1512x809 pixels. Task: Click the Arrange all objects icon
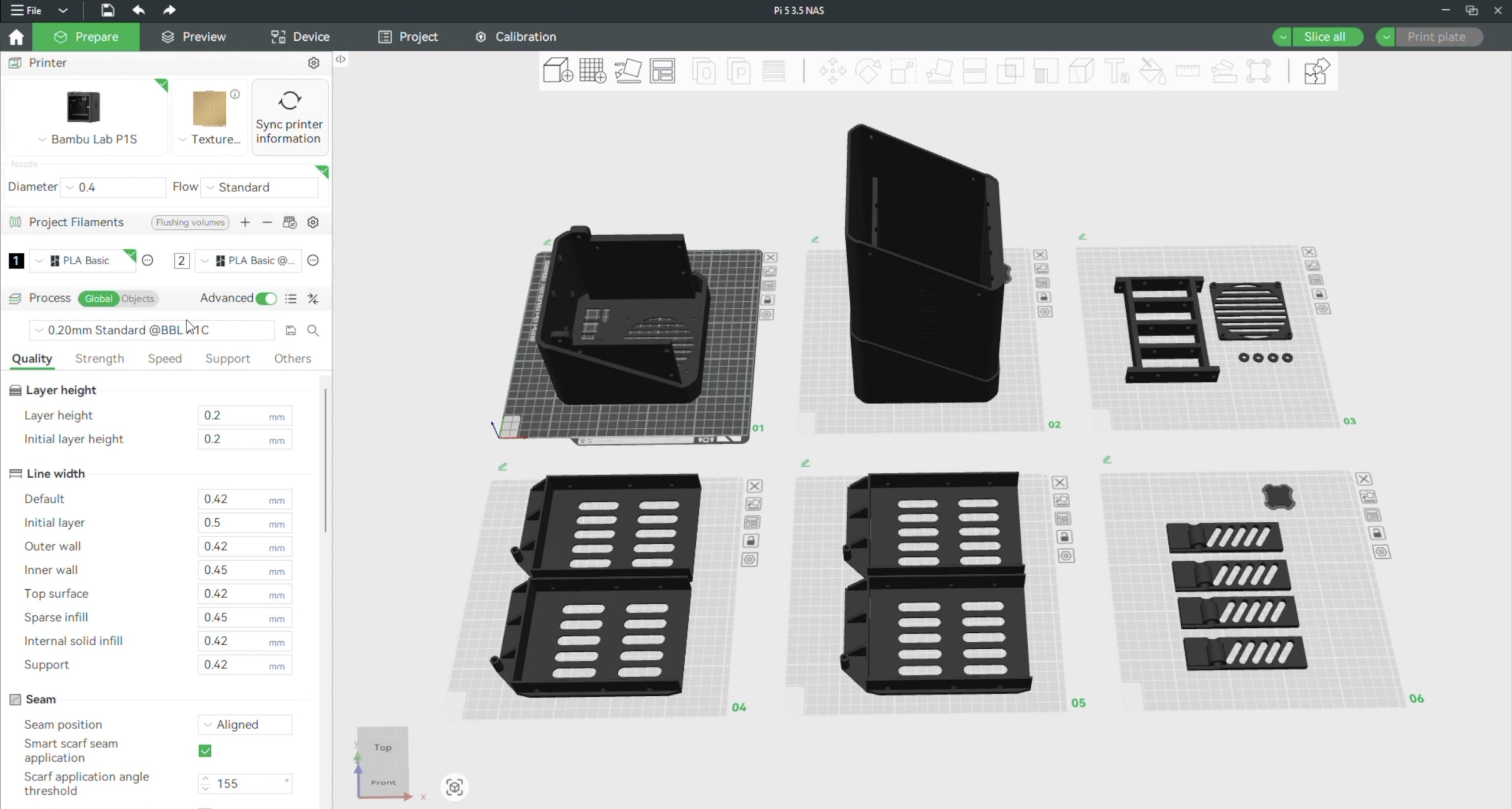[x=662, y=71]
